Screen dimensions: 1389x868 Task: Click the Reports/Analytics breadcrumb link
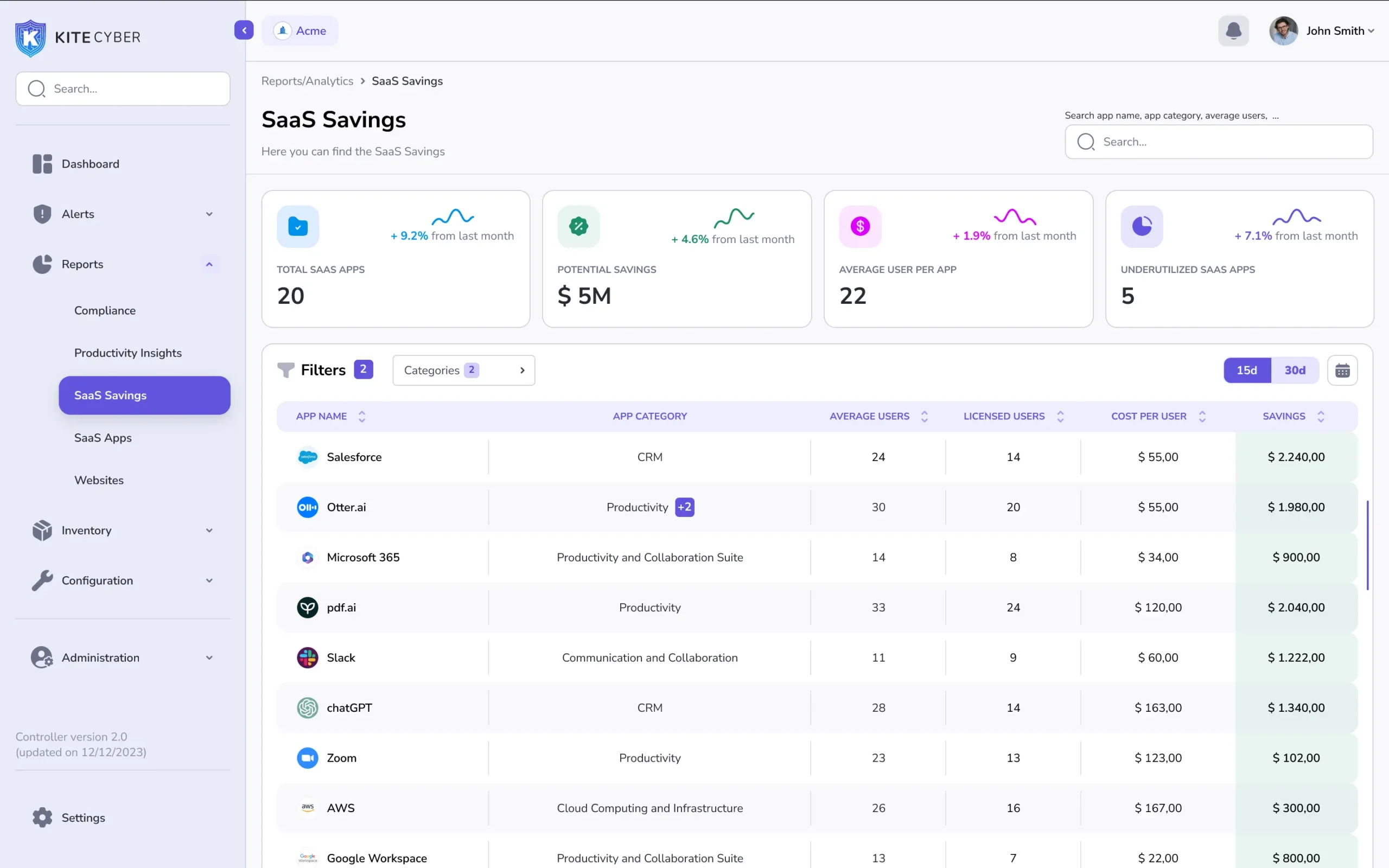pyautogui.click(x=307, y=81)
